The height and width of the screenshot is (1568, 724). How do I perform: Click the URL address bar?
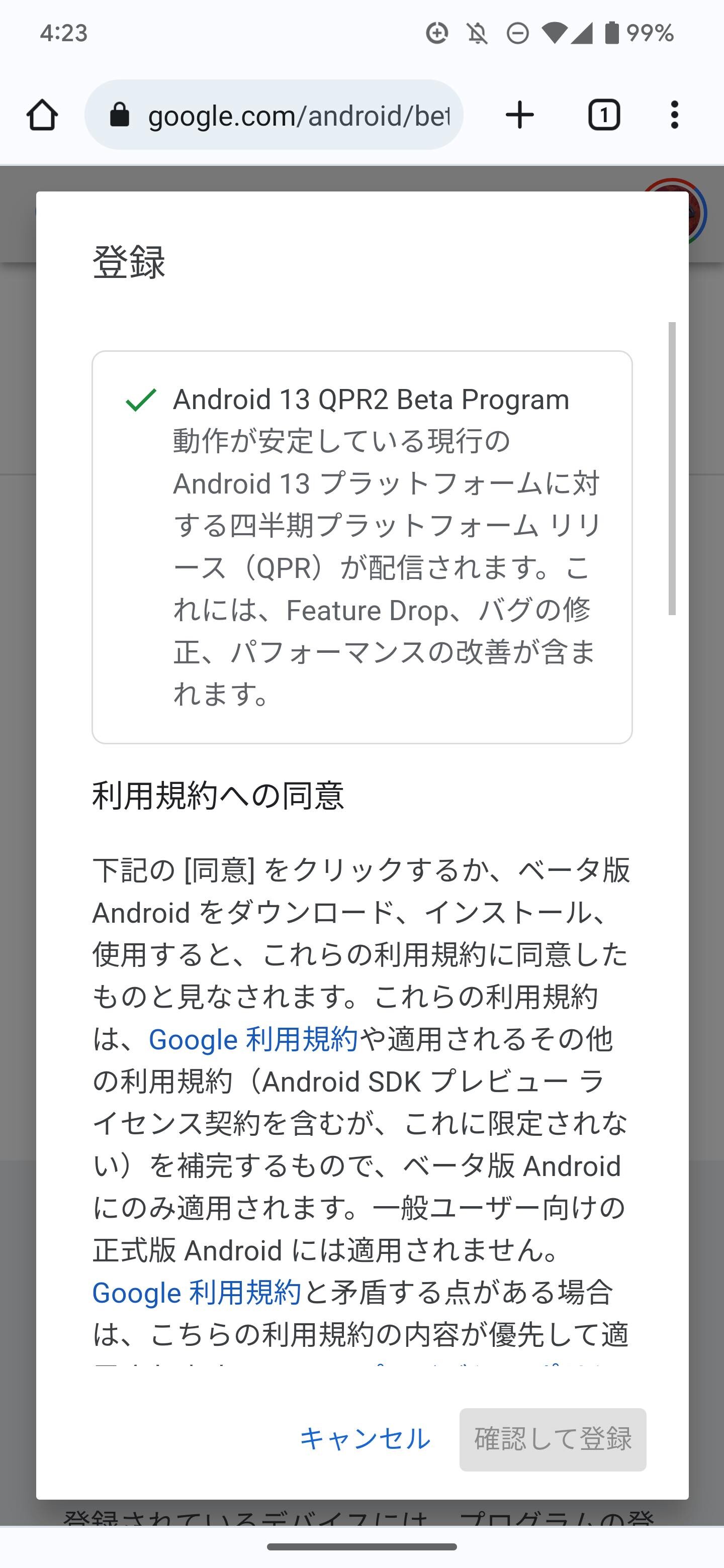[x=274, y=115]
